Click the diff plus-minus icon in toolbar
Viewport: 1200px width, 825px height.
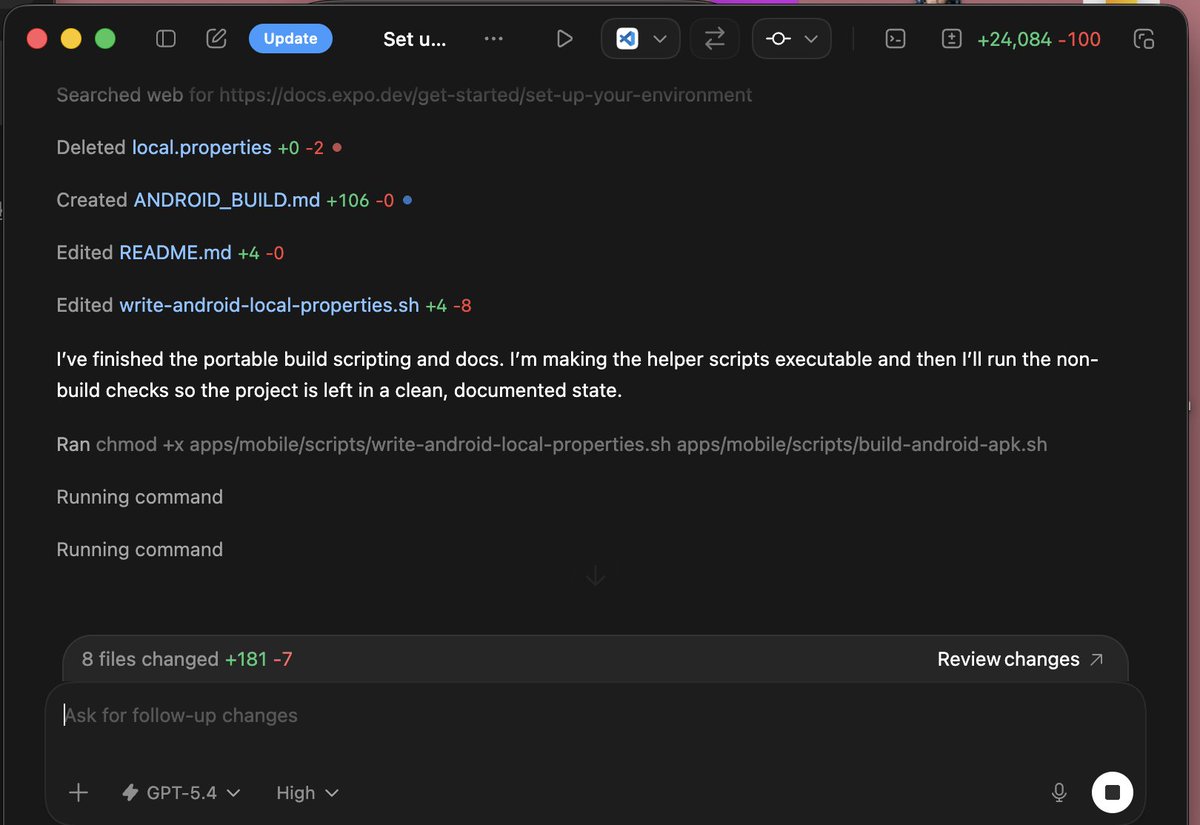[x=952, y=39]
